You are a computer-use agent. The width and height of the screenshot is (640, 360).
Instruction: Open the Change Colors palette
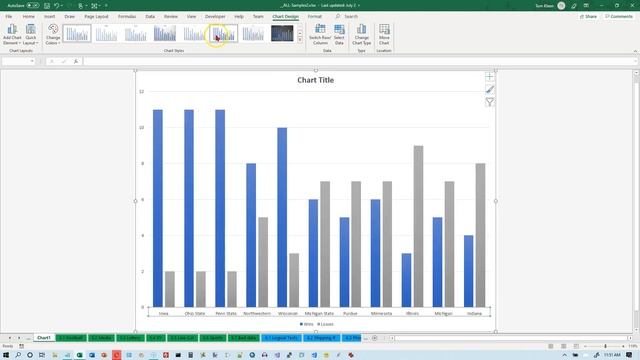53,34
